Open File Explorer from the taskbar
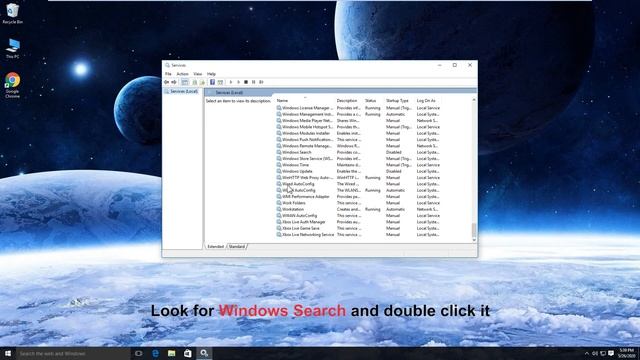640x360 pixels. (171, 353)
